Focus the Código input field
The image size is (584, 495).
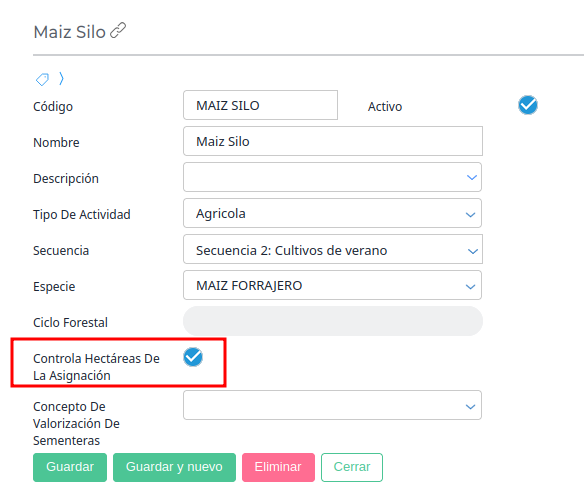pyautogui.click(x=260, y=105)
